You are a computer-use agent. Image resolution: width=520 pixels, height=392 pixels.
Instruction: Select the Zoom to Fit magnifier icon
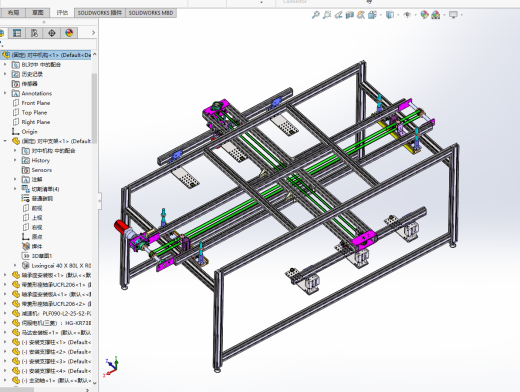pyautogui.click(x=315, y=15)
